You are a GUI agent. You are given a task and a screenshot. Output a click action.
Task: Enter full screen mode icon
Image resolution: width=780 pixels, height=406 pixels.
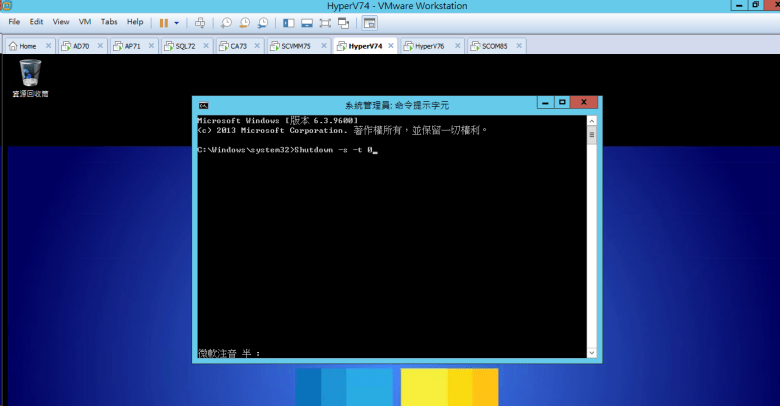point(326,21)
